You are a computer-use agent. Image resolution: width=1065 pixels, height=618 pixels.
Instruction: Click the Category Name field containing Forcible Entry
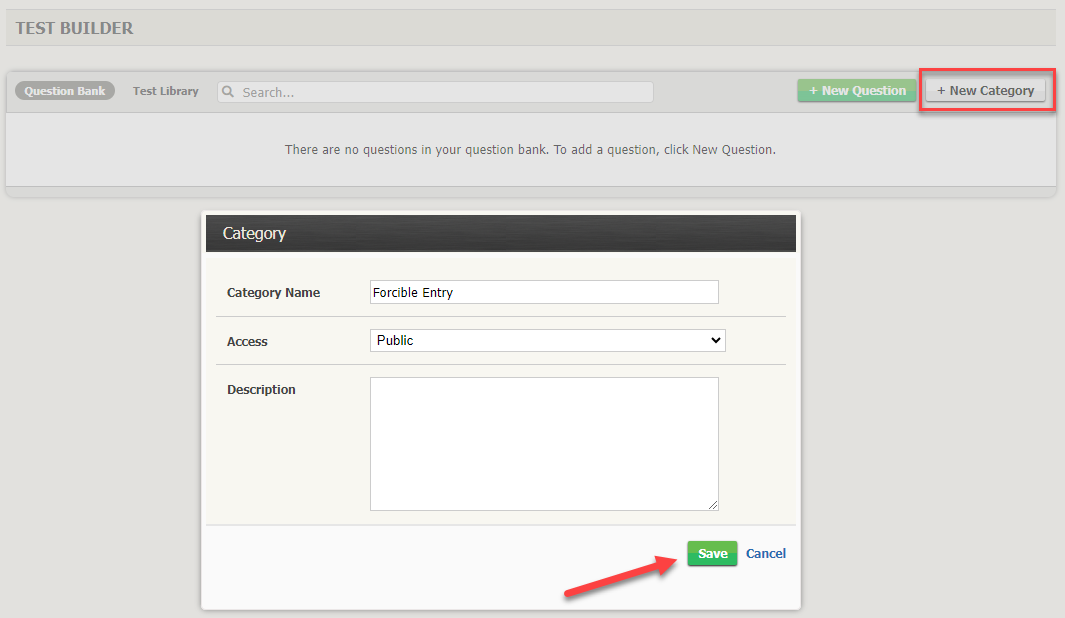544,292
